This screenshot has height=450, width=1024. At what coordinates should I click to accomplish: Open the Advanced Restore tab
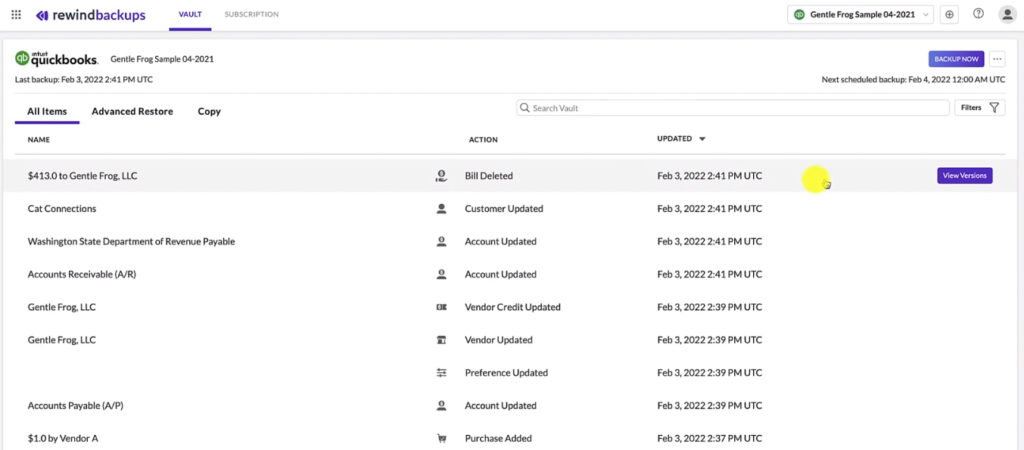click(x=133, y=112)
